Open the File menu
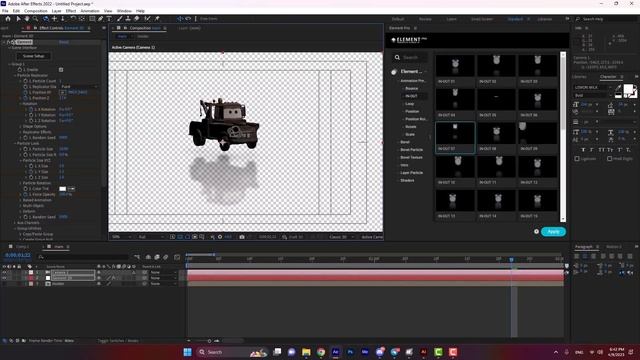Image resolution: width=640 pixels, height=360 pixels. click(x=5, y=11)
